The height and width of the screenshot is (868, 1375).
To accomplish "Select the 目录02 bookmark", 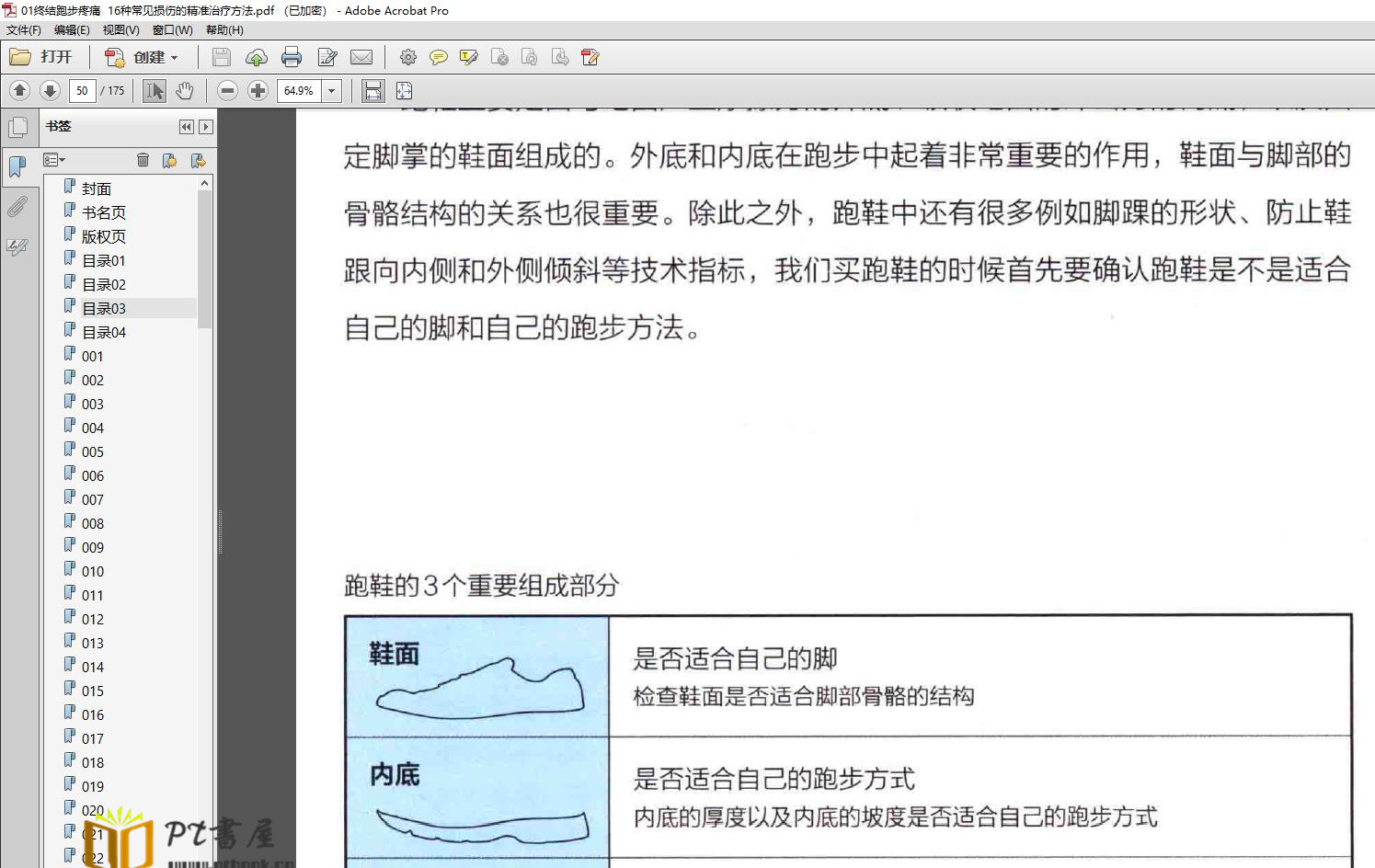I will 103,284.
